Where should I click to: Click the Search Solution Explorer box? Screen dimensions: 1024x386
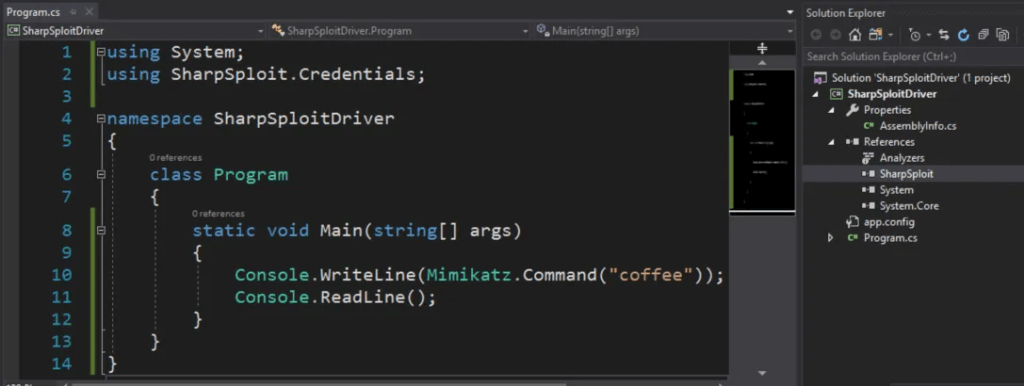[912, 57]
